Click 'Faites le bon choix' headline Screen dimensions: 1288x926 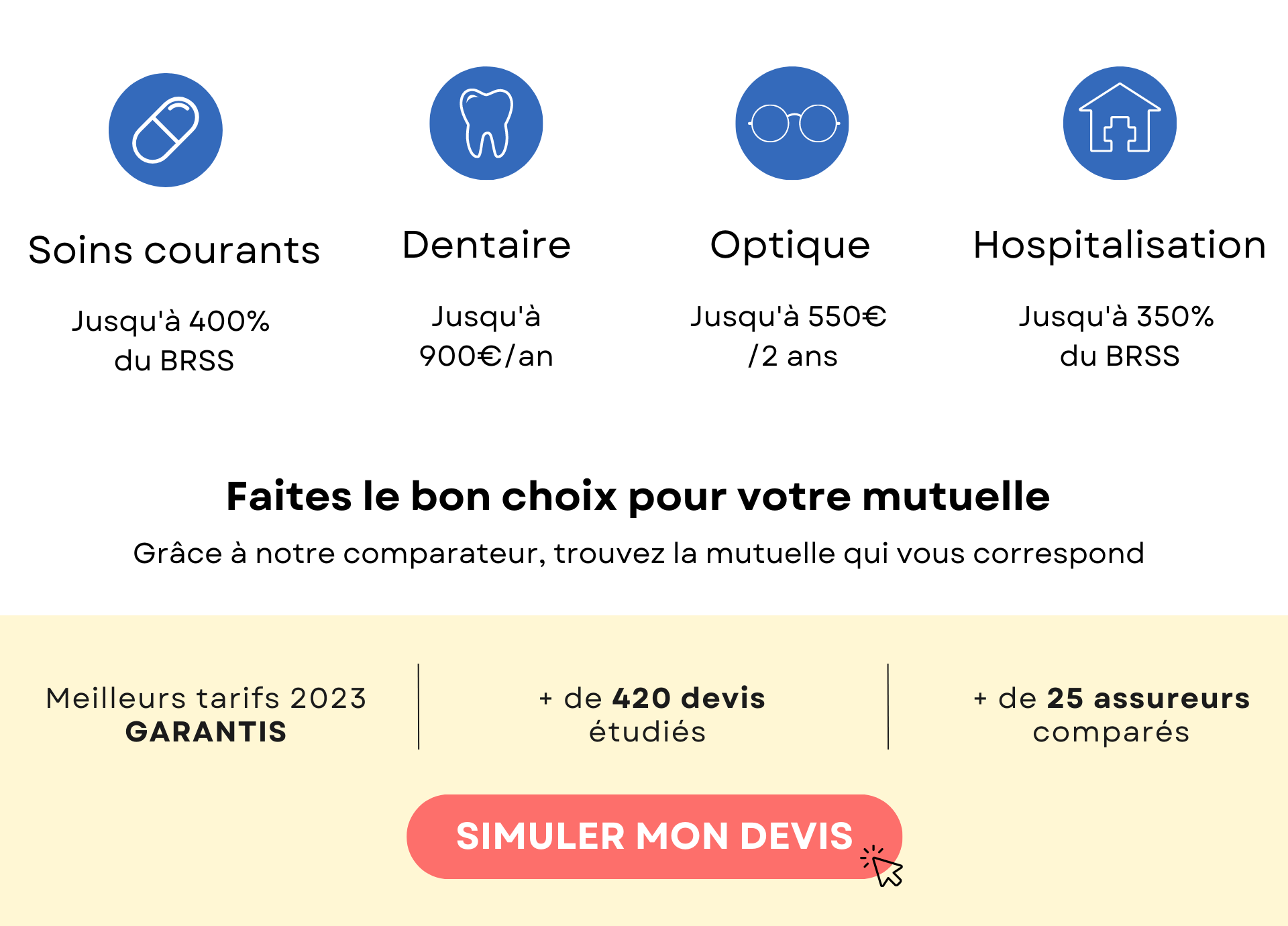point(638,497)
